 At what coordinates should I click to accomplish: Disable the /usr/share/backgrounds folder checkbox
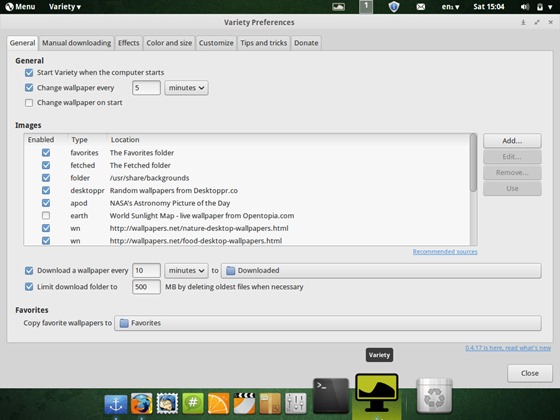point(46,178)
